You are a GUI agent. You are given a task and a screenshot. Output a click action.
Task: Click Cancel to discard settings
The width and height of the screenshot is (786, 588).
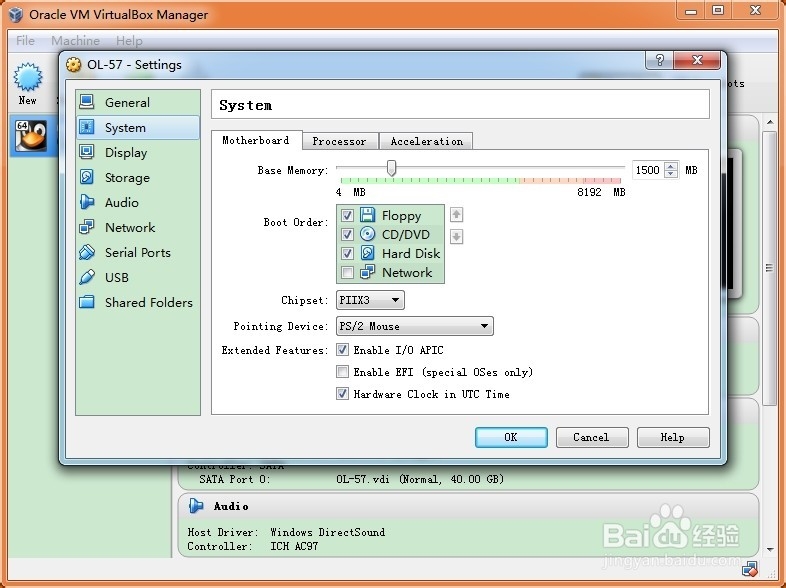(x=592, y=437)
